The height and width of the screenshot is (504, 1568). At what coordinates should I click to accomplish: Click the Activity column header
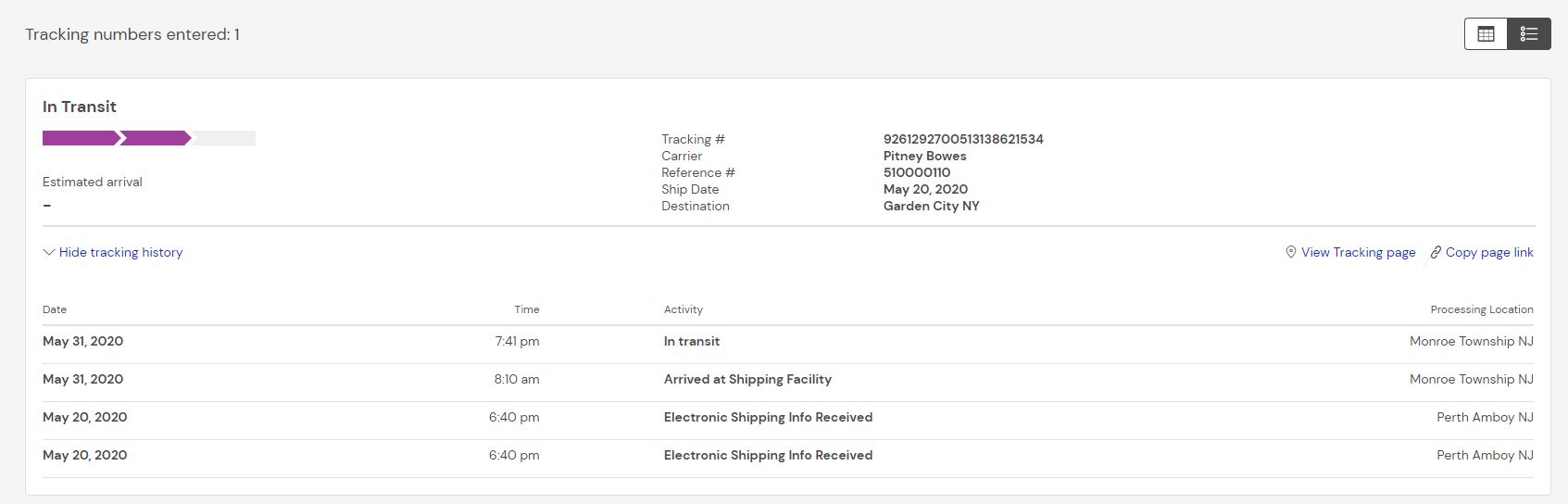684,309
